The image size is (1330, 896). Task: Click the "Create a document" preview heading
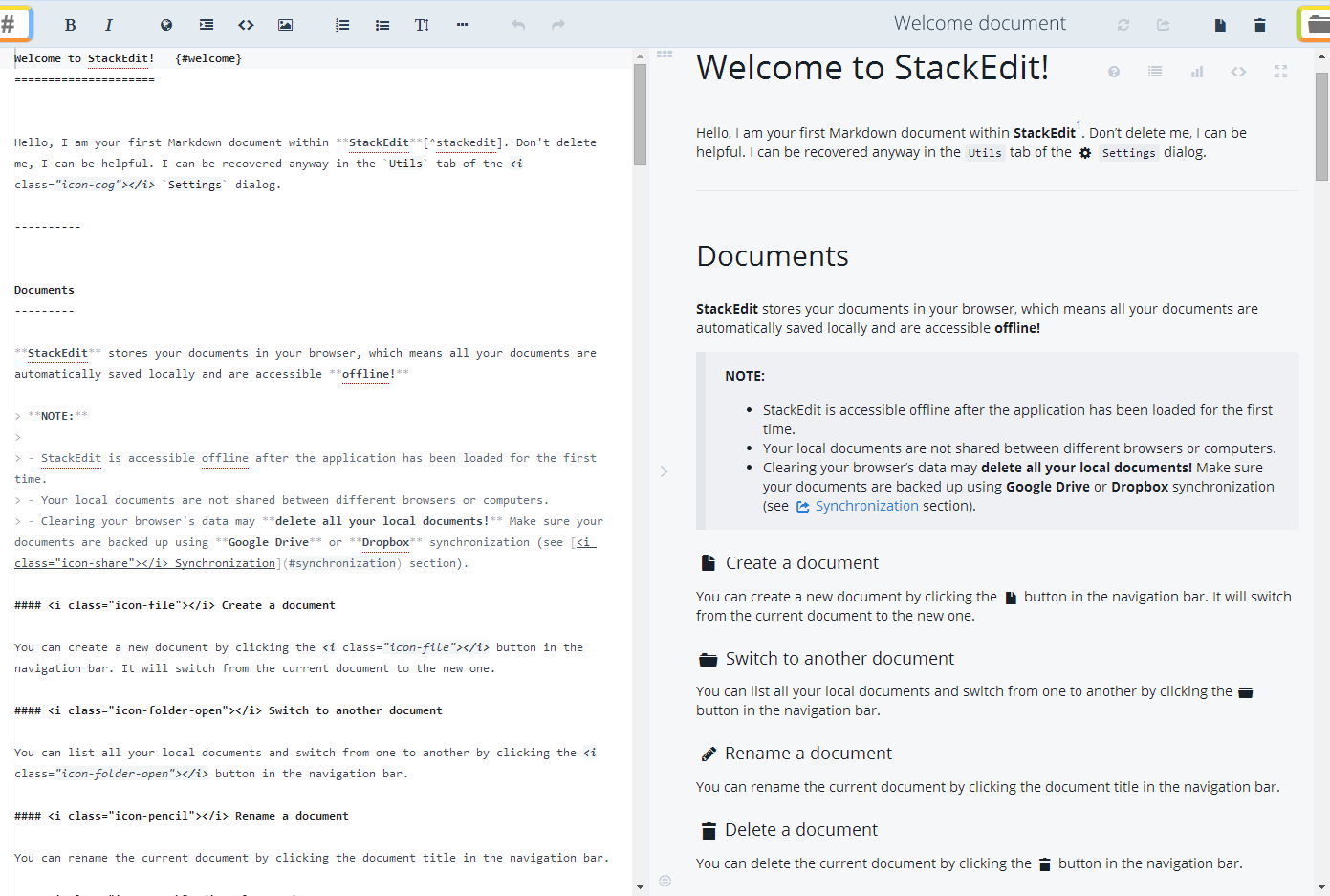pyautogui.click(x=801, y=563)
